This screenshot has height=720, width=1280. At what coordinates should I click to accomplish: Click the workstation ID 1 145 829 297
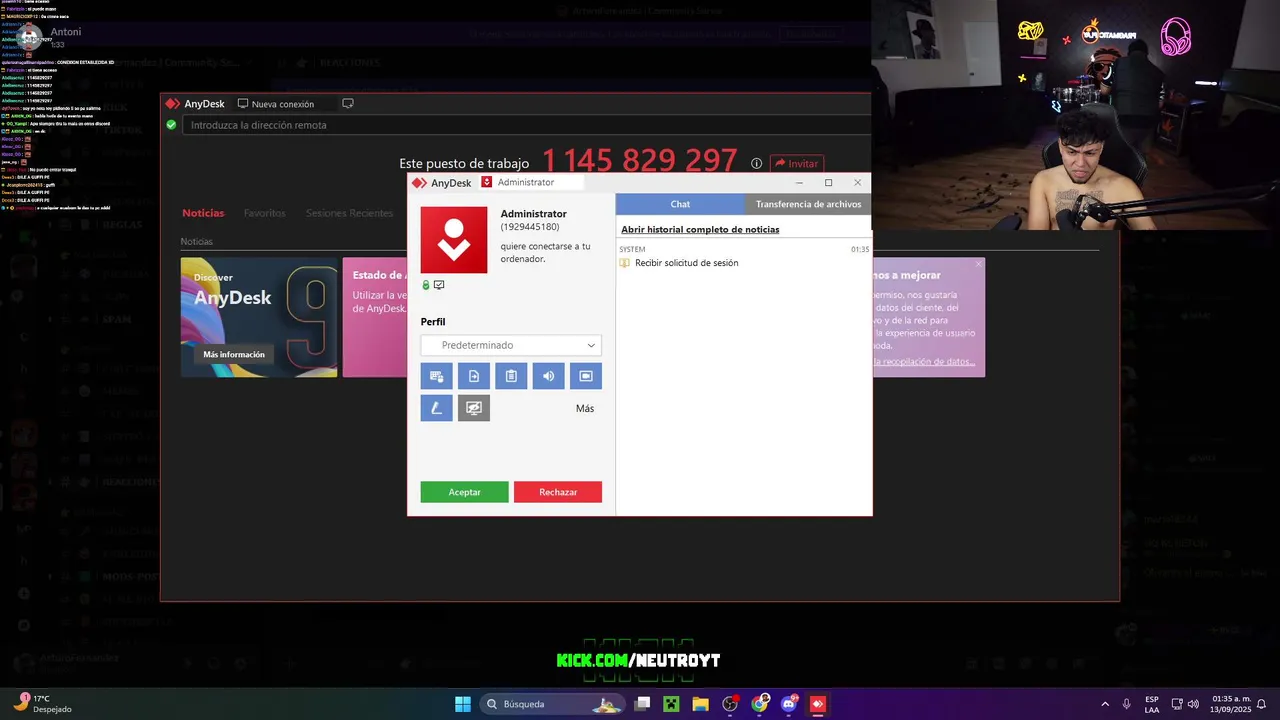coord(640,161)
